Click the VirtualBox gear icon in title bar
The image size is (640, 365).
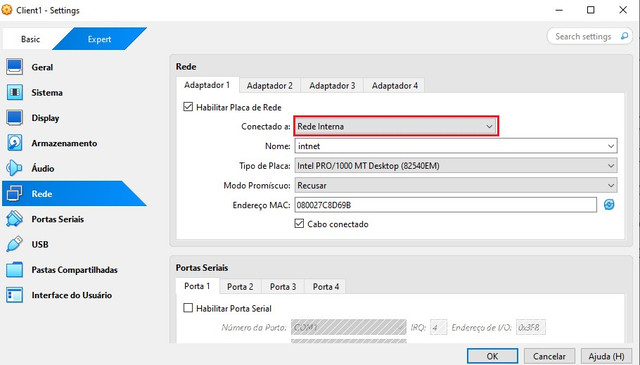coord(7,10)
